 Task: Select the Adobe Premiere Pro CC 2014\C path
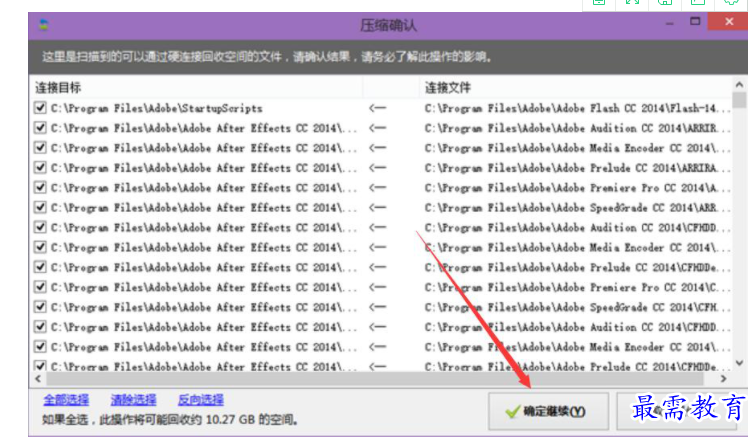[x=578, y=288]
